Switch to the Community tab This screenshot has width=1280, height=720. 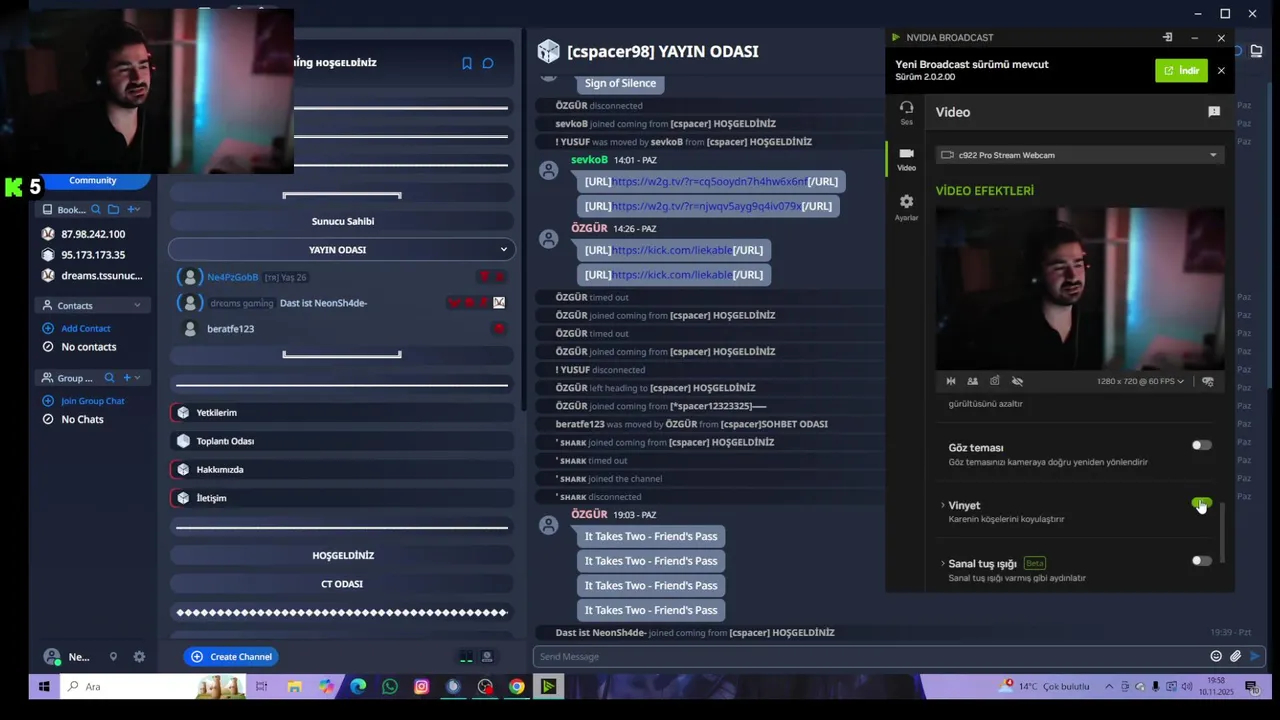tap(93, 180)
